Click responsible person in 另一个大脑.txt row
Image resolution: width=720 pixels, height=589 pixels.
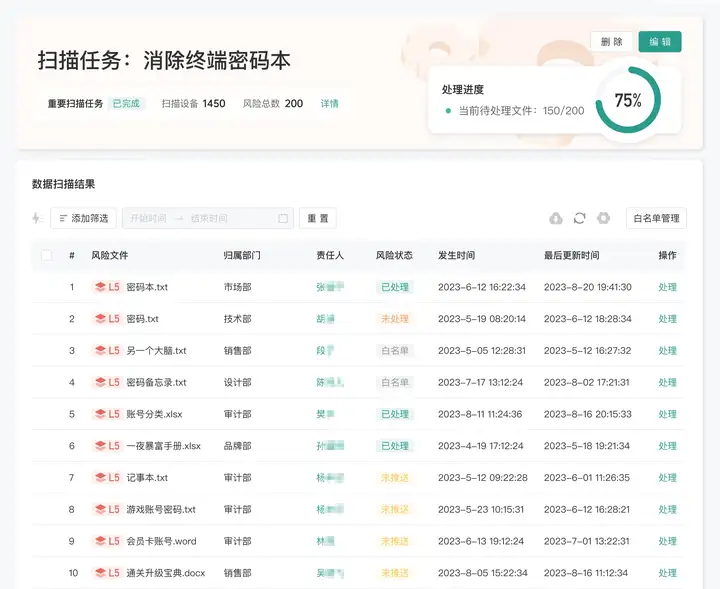point(325,350)
